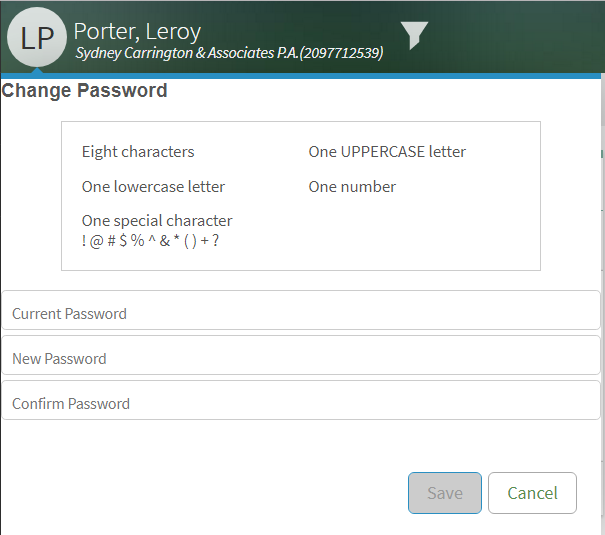605x535 pixels.
Task: Click the One number requirement
Action: click(x=352, y=186)
